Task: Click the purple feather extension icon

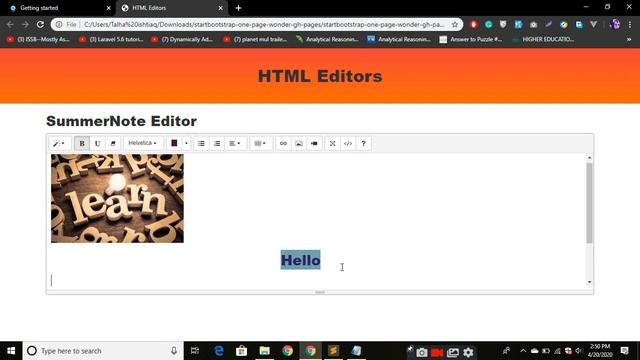Action: coord(548,24)
